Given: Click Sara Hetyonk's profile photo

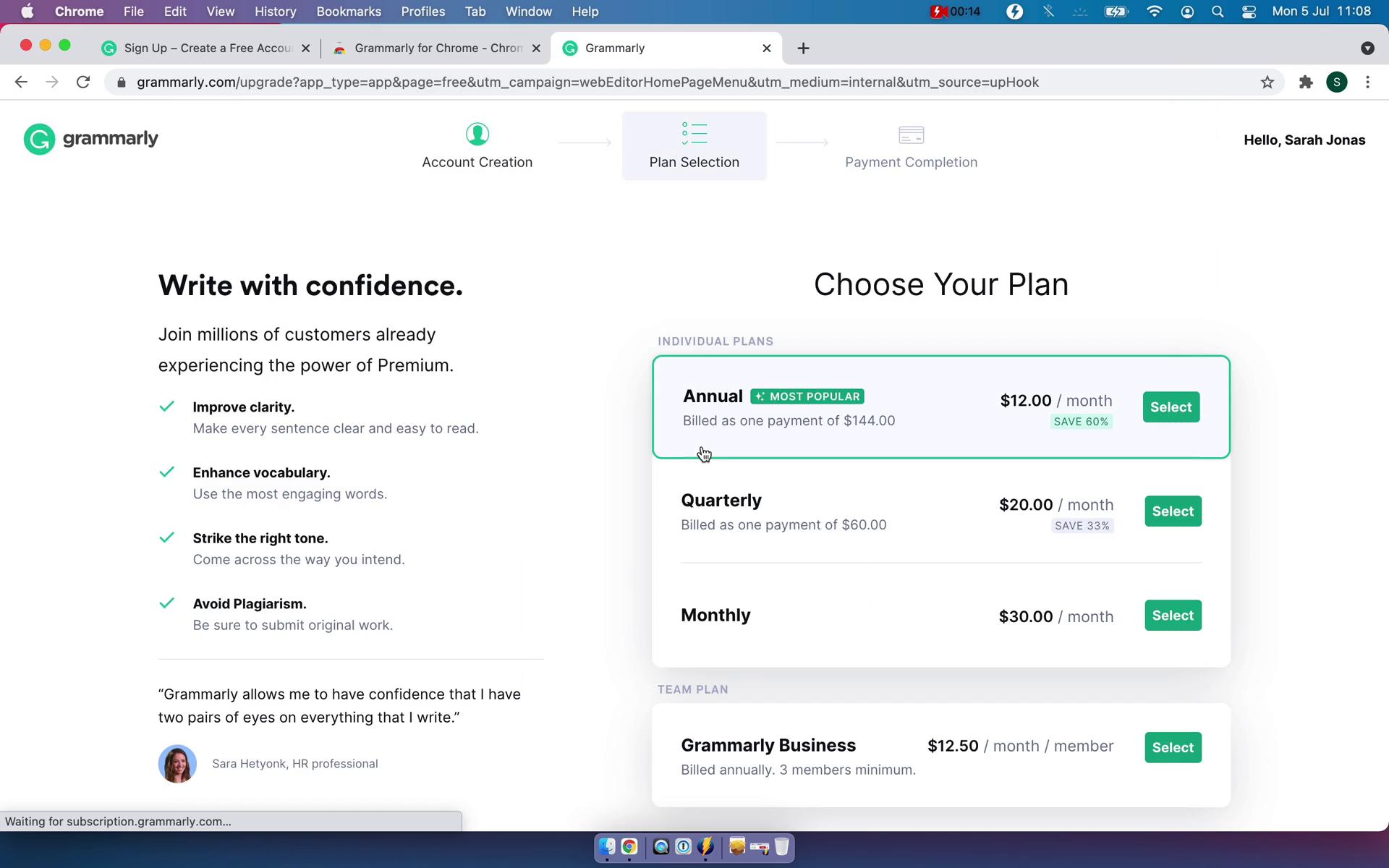Looking at the screenshot, I should click(x=177, y=764).
